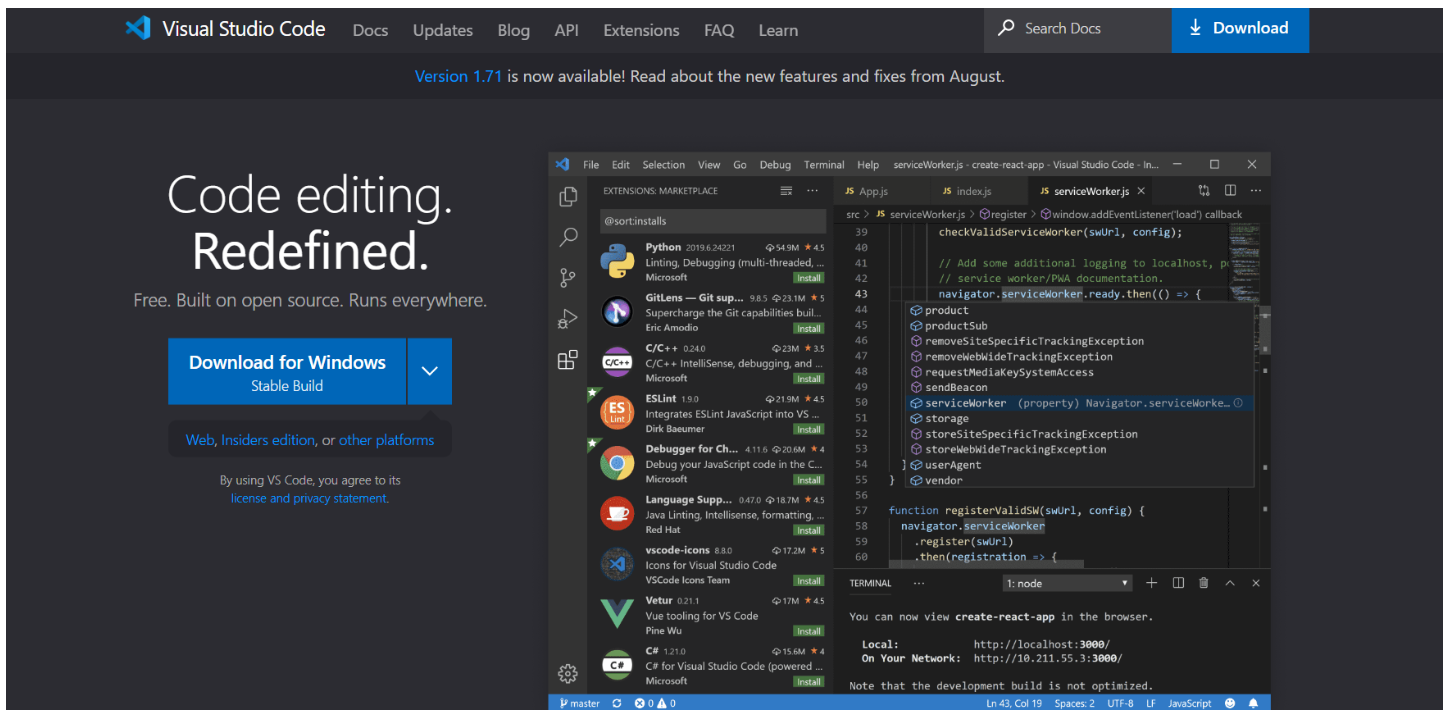Click Download for Windows Stable Build

(x=287, y=371)
